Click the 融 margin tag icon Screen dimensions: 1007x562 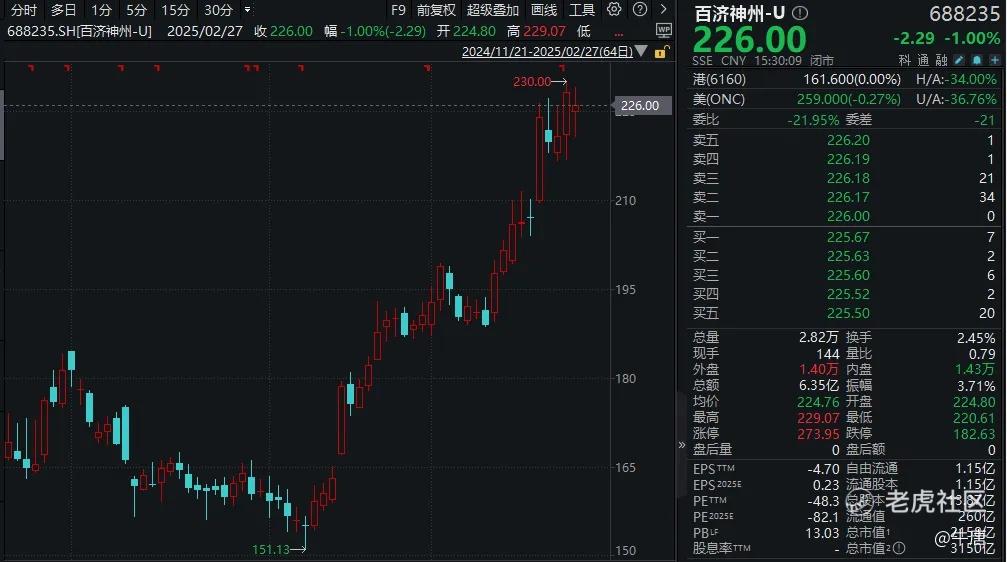[941, 60]
